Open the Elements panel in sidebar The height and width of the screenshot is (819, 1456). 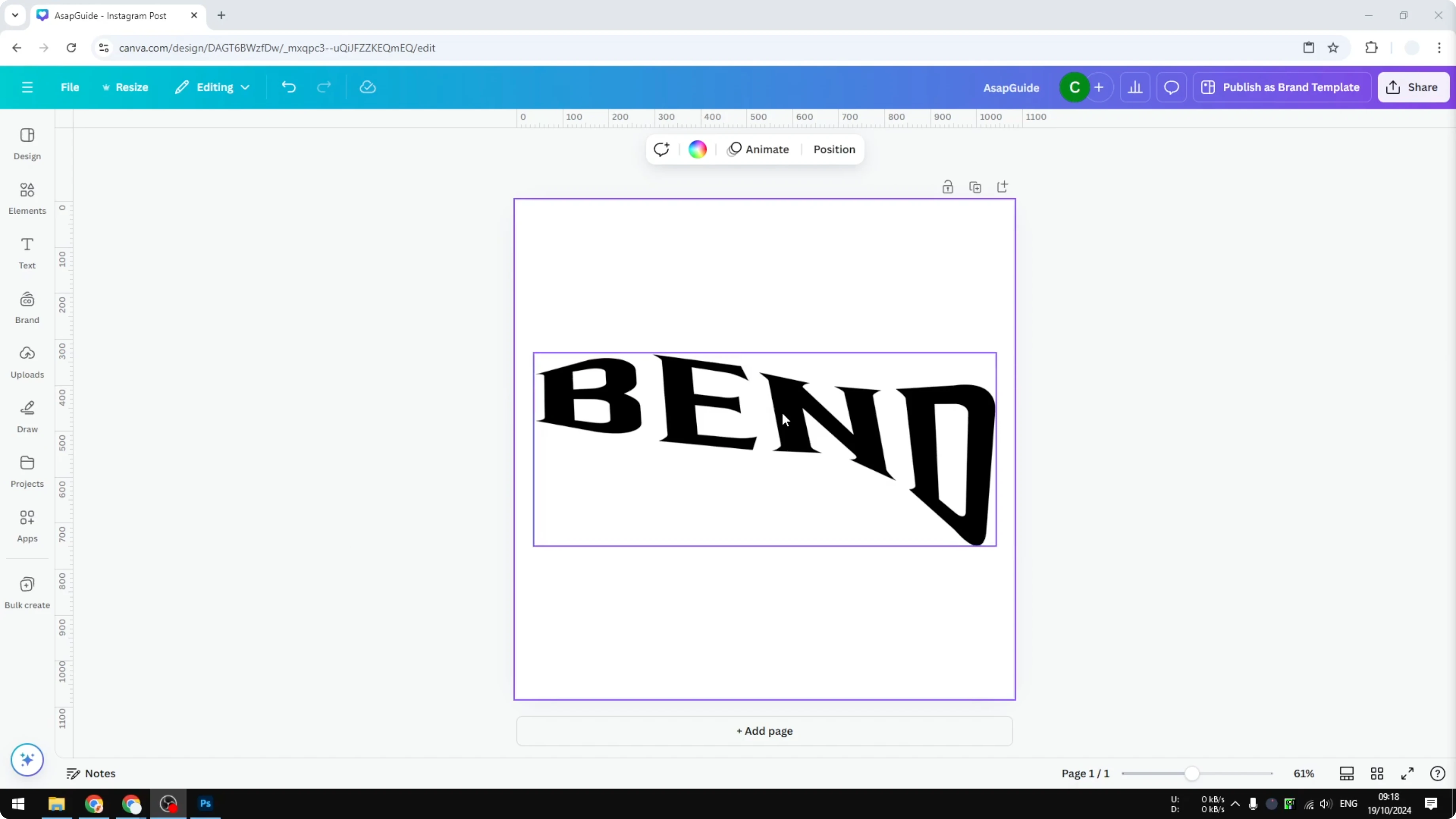pos(27,197)
